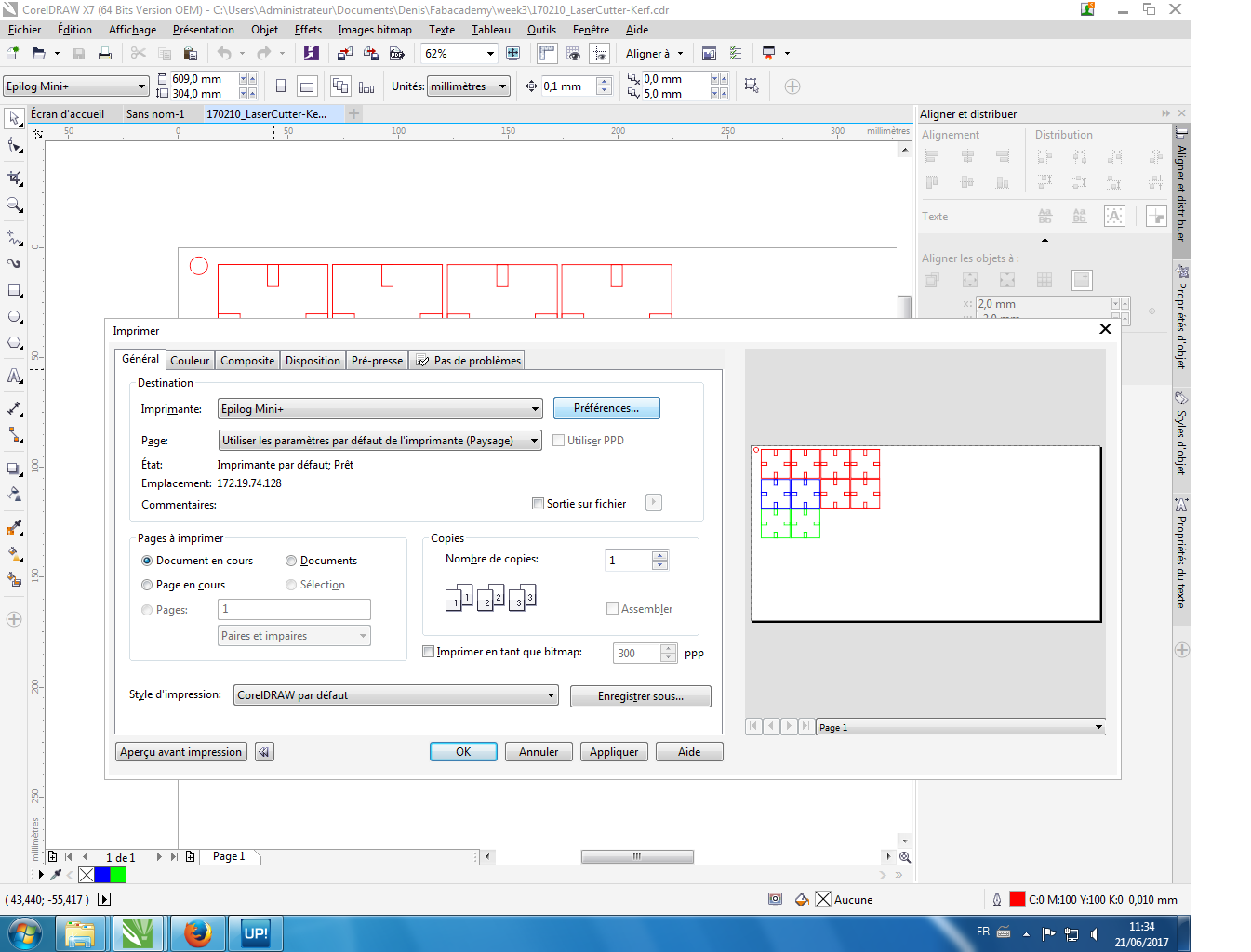Select the Page en cours radio button

[x=147, y=585]
